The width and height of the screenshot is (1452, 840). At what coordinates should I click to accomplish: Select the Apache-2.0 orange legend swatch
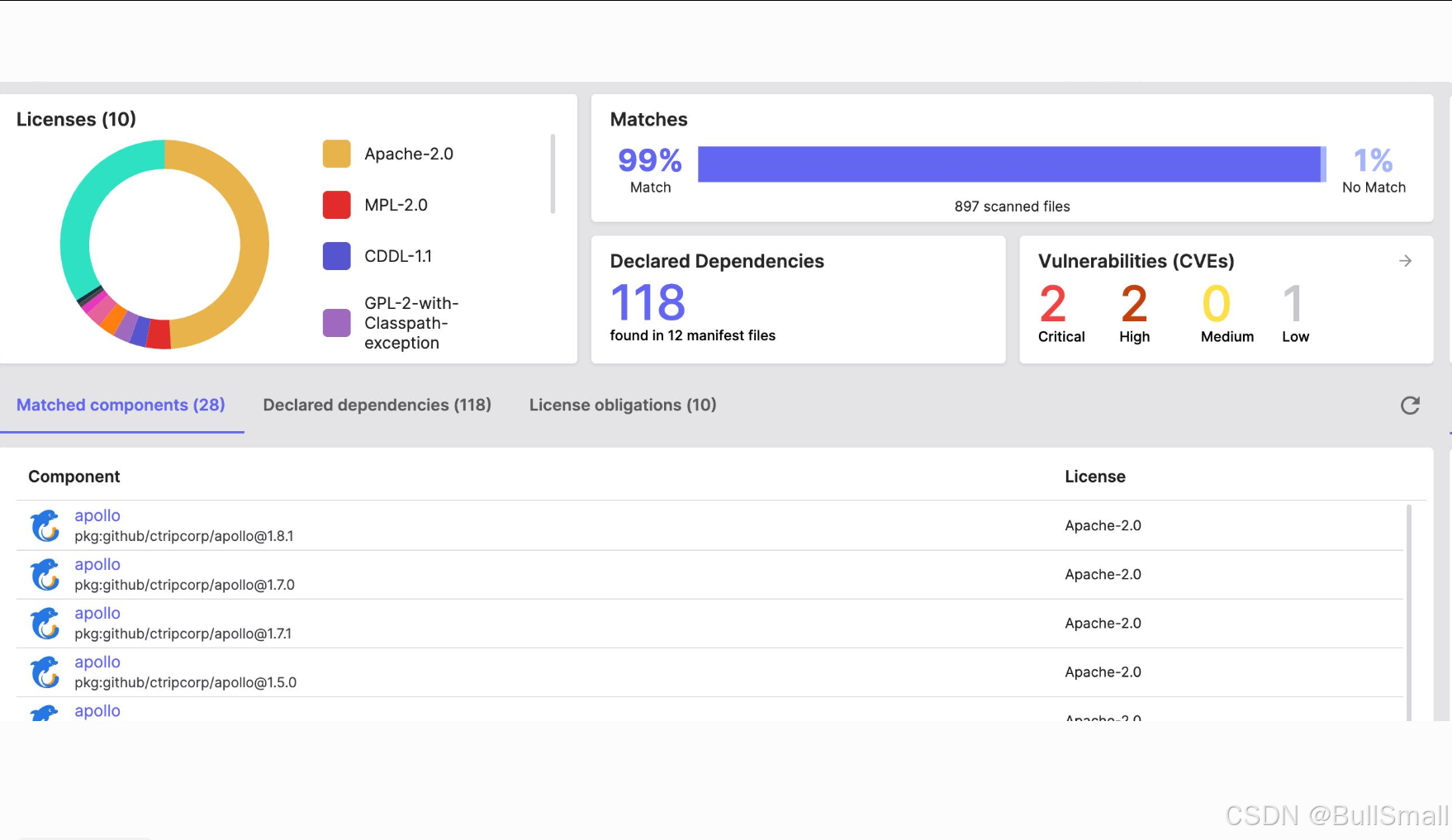point(337,154)
